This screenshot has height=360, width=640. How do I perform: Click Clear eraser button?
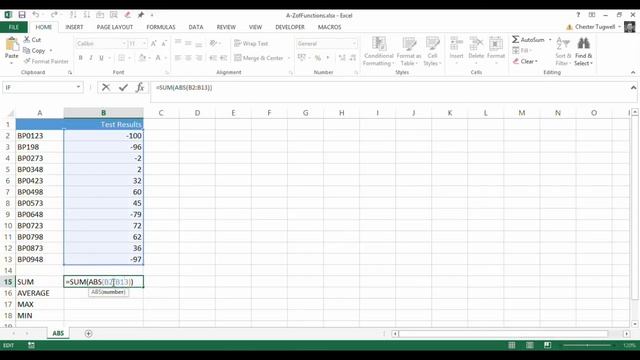tap(525, 61)
